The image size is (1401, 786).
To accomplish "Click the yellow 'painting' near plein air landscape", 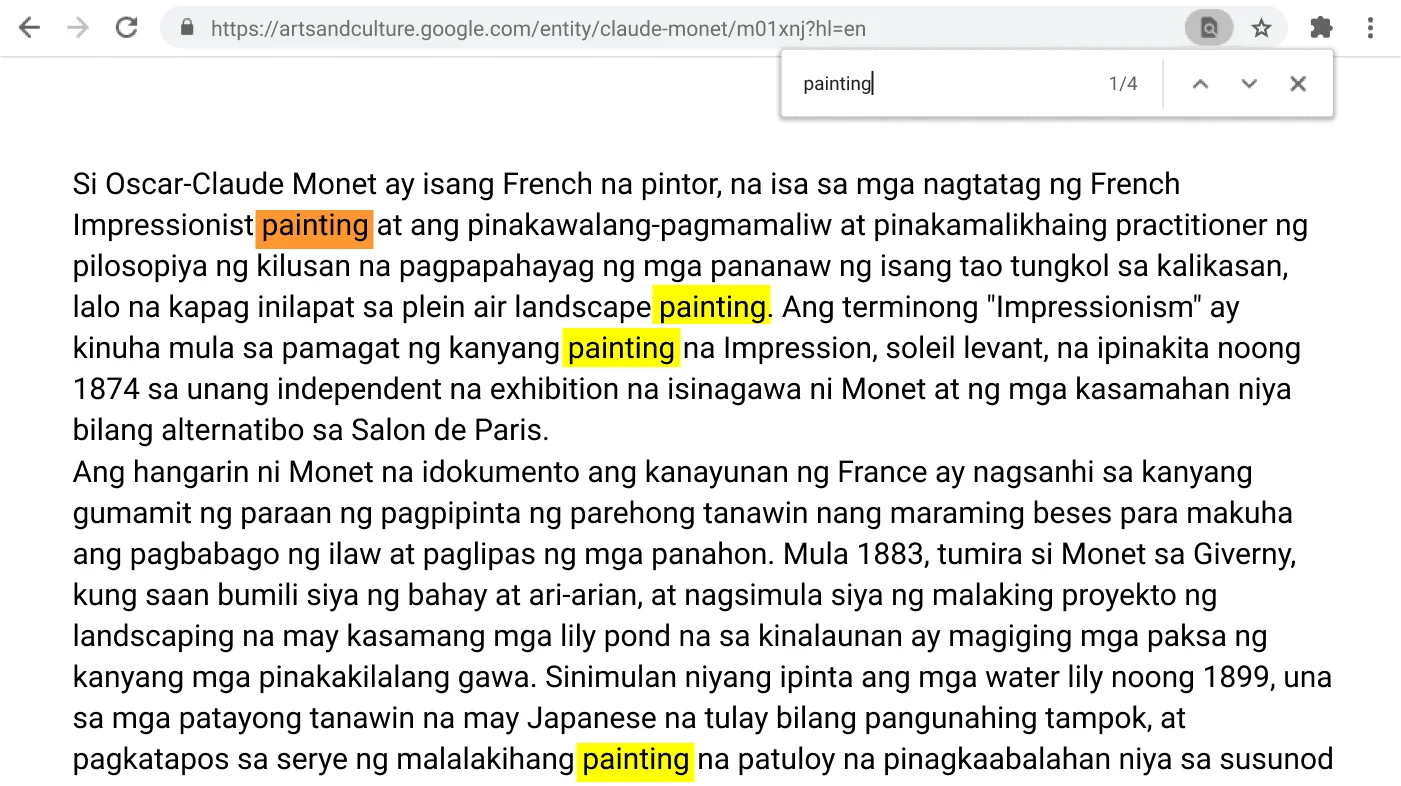I will click(x=711, y=307).
